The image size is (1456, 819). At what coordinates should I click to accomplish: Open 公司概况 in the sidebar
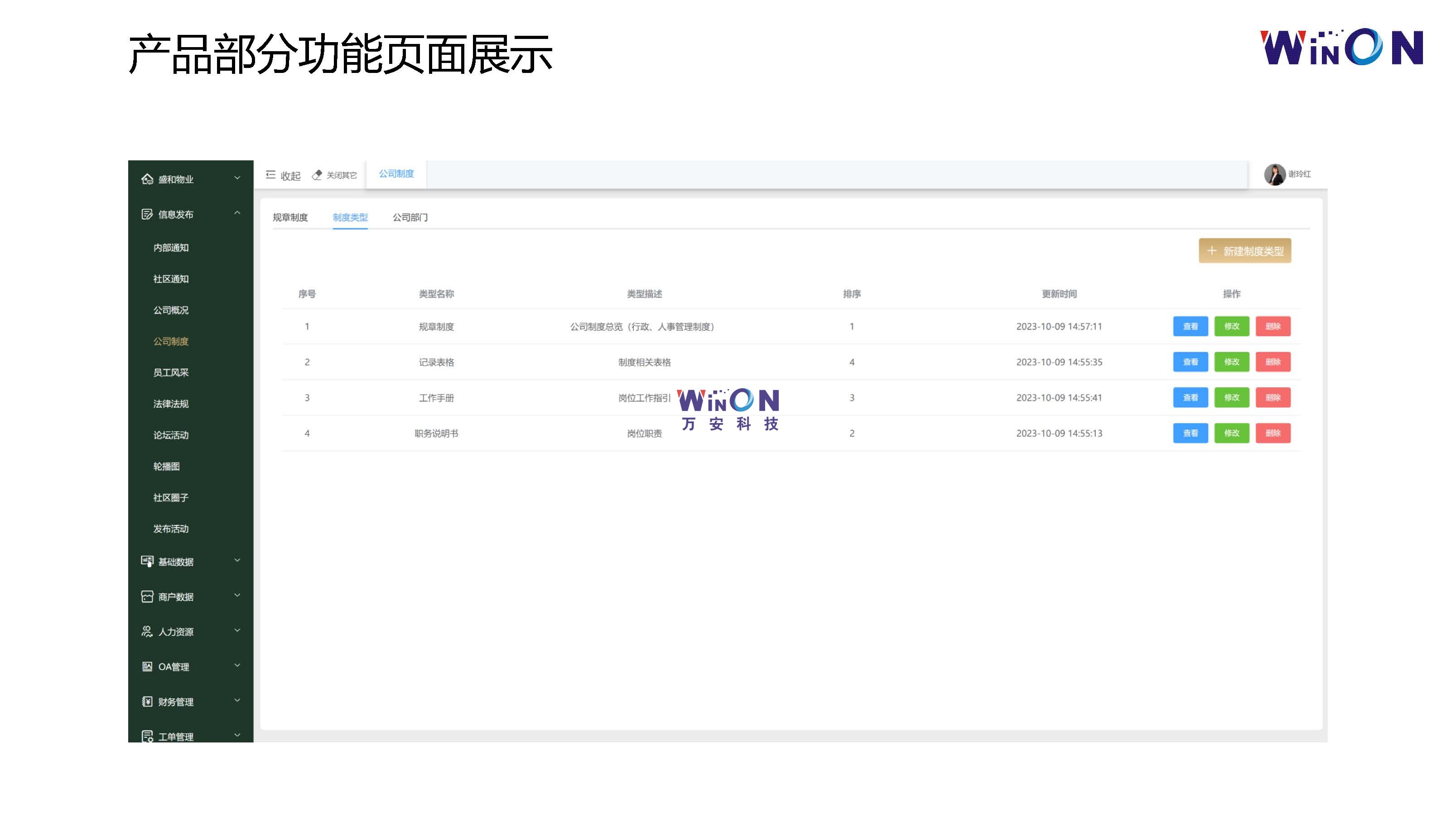click(x=171, y=310)
